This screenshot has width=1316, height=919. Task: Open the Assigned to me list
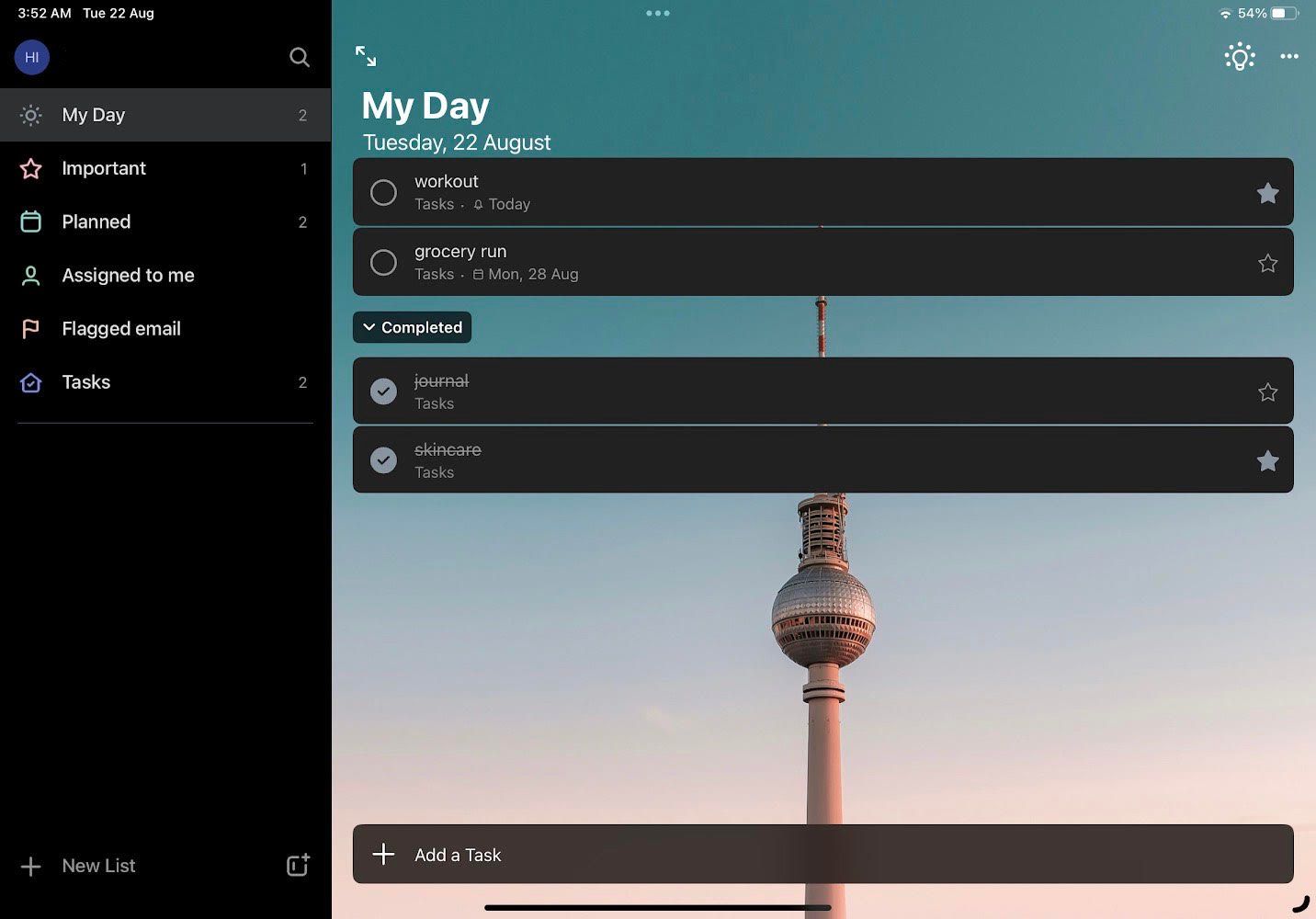[x=127, y=275]
